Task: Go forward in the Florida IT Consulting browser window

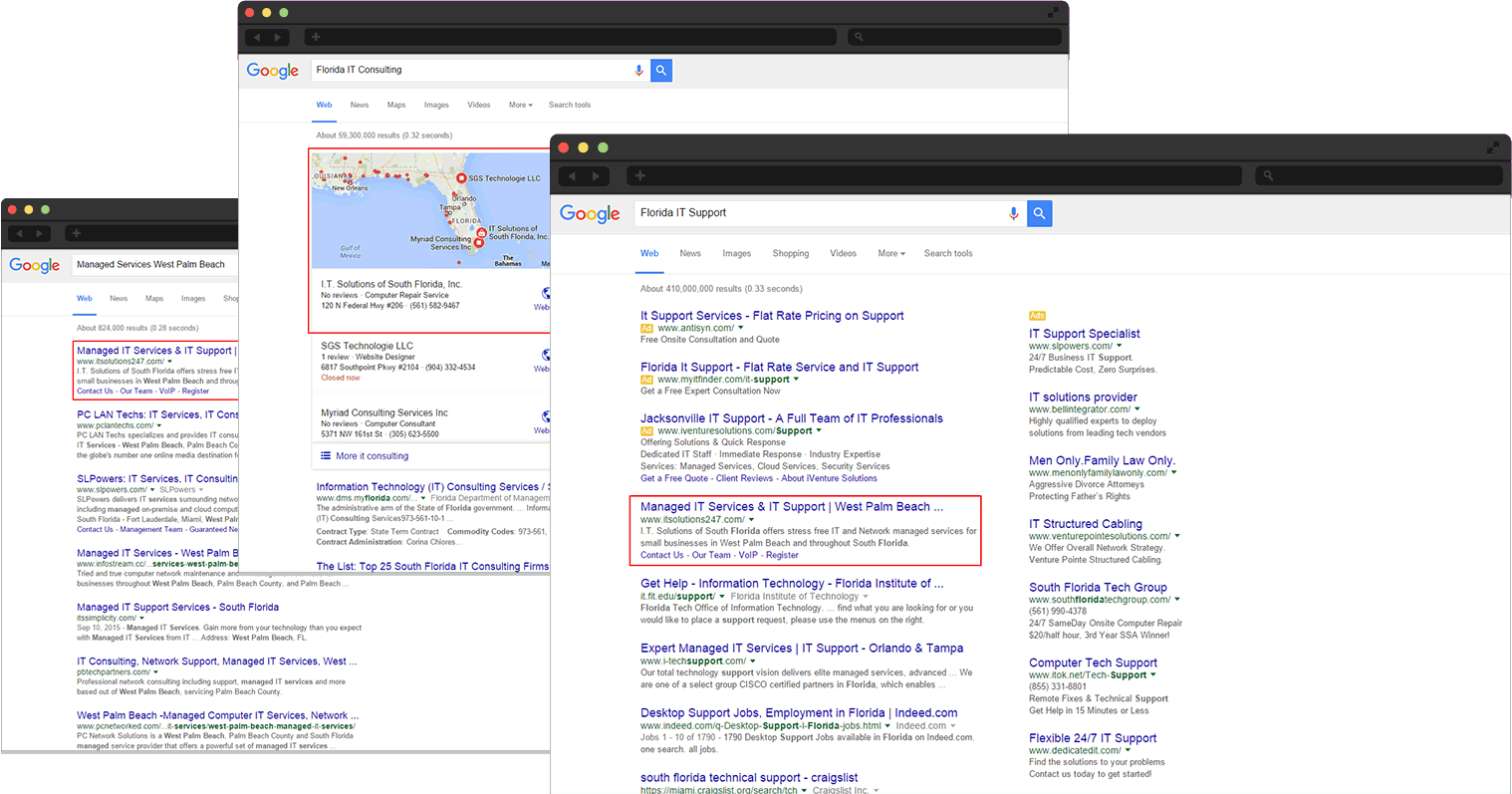Action: (278, 37)
